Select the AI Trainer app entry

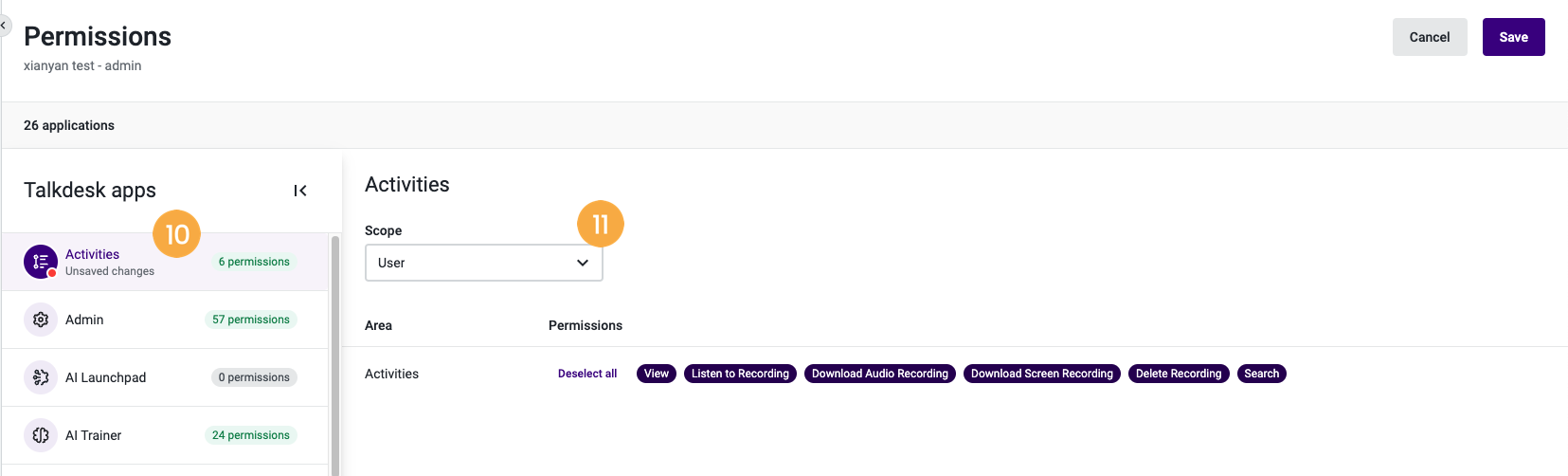click(x=165, y=435)
